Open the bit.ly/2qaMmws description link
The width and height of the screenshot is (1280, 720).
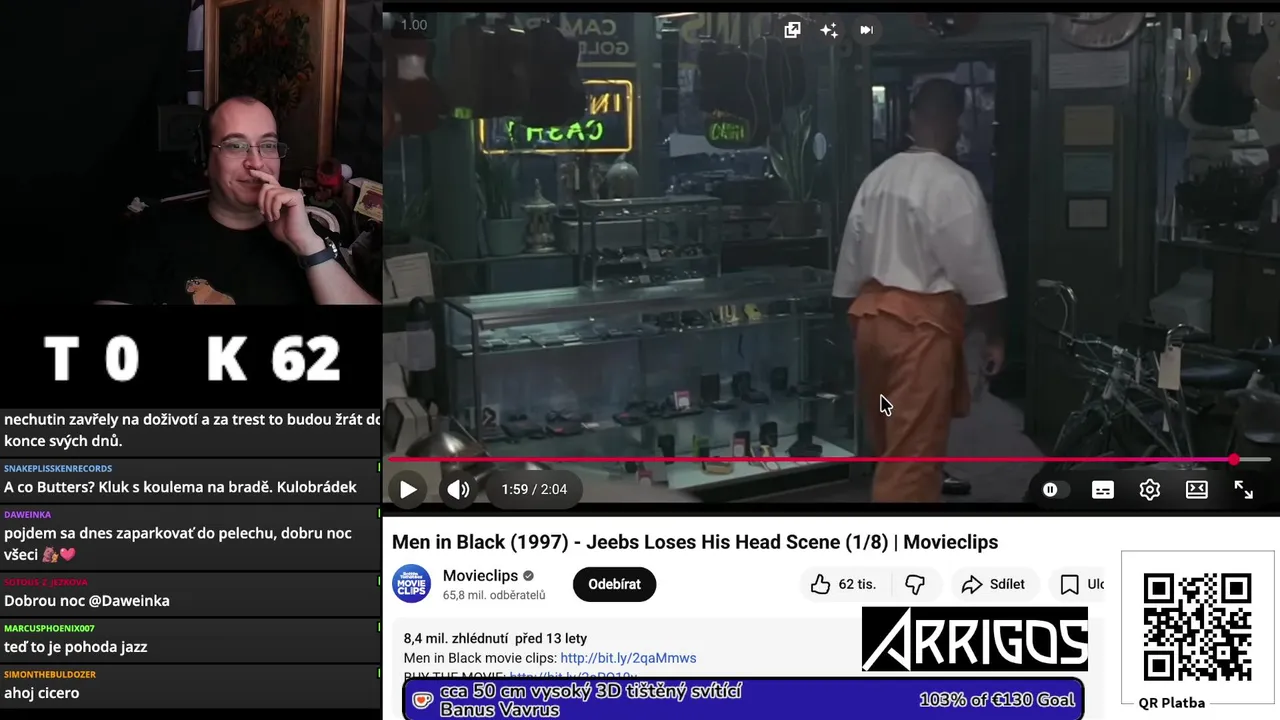tap(628, 658)
